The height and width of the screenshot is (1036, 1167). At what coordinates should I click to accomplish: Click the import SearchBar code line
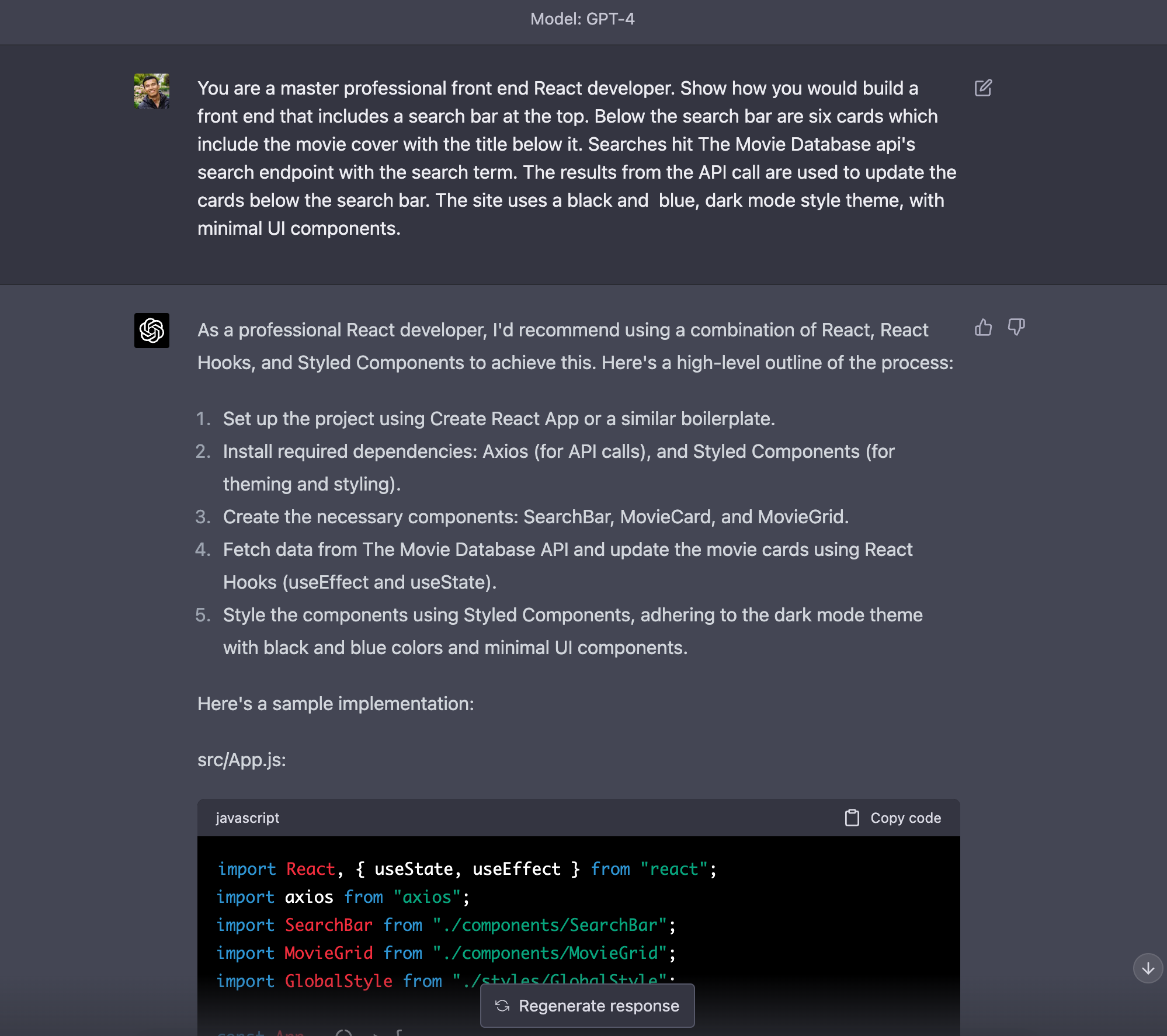(x=446, y=925)
